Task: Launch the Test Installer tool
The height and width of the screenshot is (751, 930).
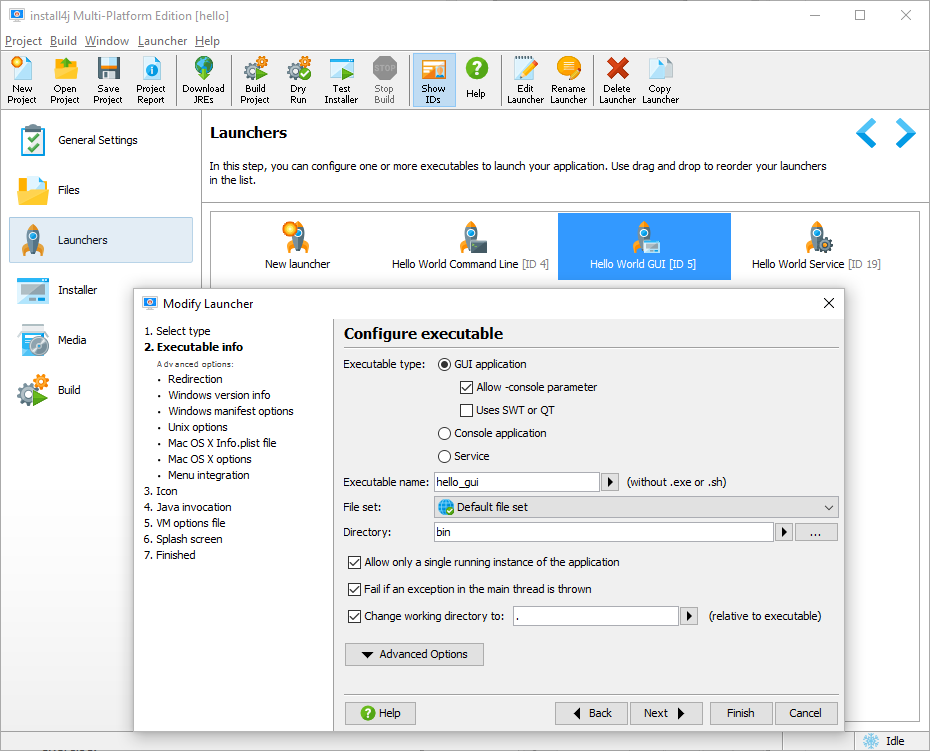Action: [341, 81]
